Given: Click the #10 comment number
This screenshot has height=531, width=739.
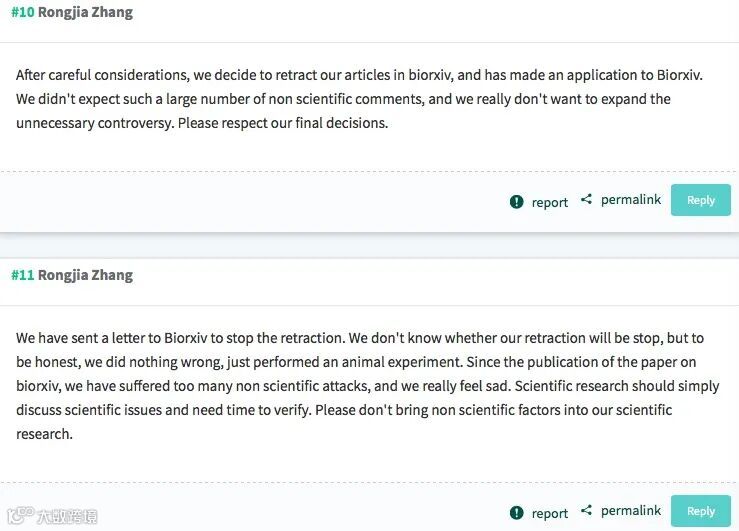Looking at the screenshot, I should click(22, 13).
